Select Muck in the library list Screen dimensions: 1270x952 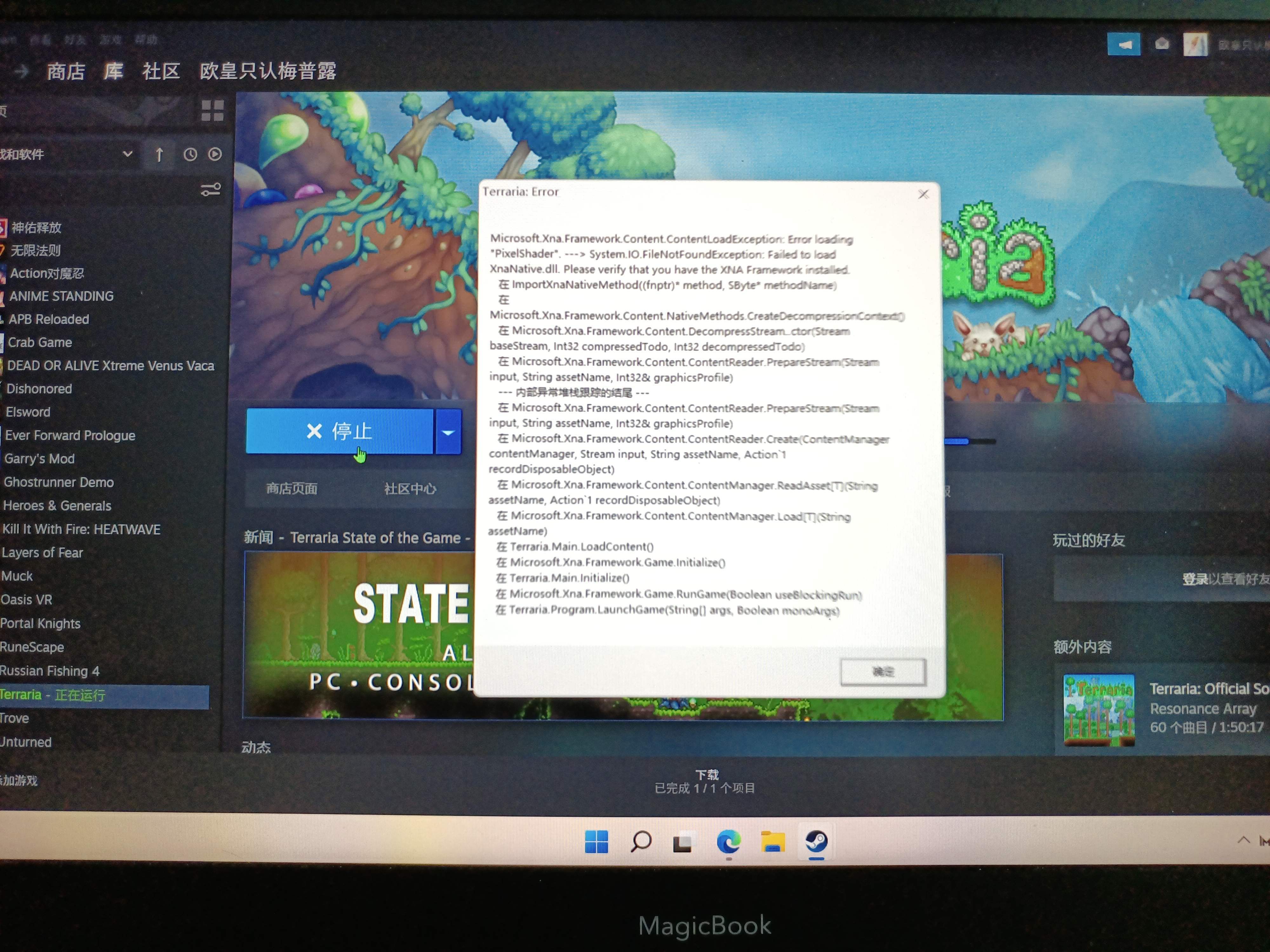pos(17,576)
